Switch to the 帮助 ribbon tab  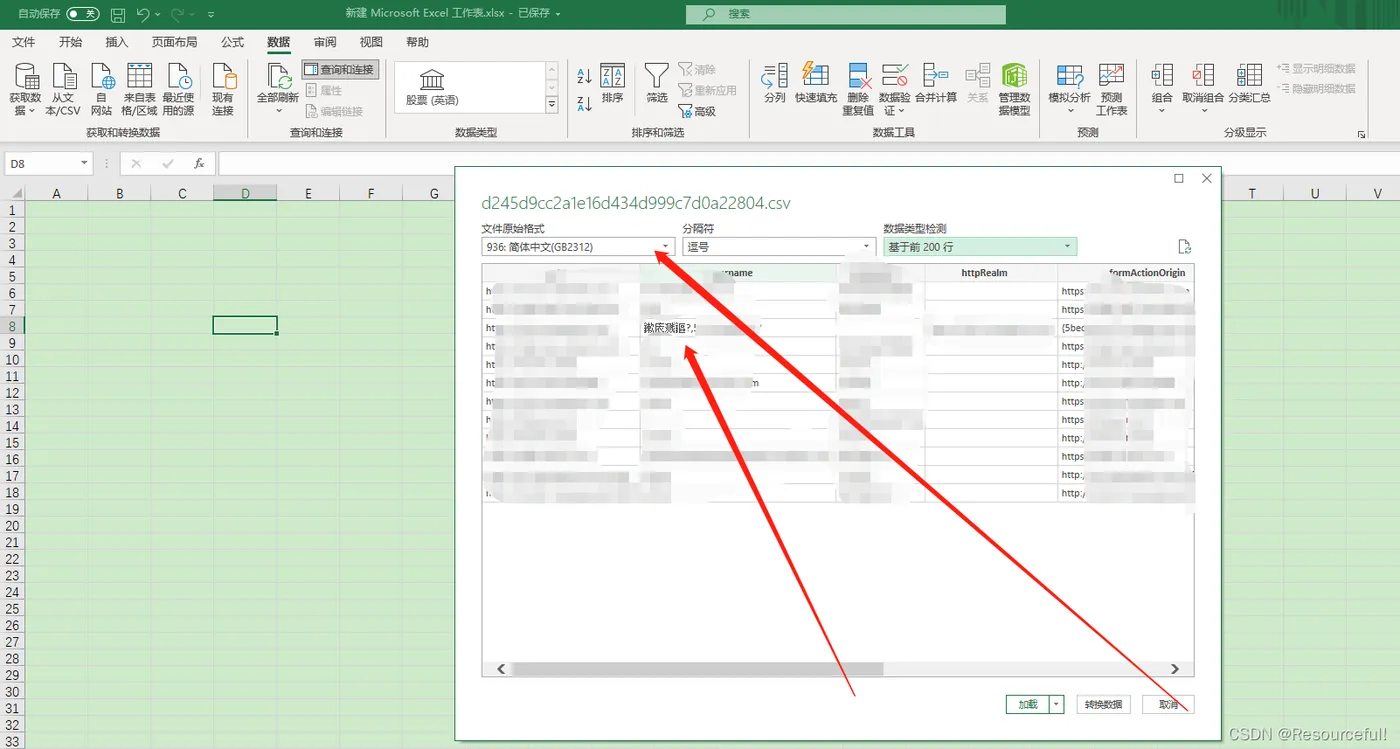point(417,42)
